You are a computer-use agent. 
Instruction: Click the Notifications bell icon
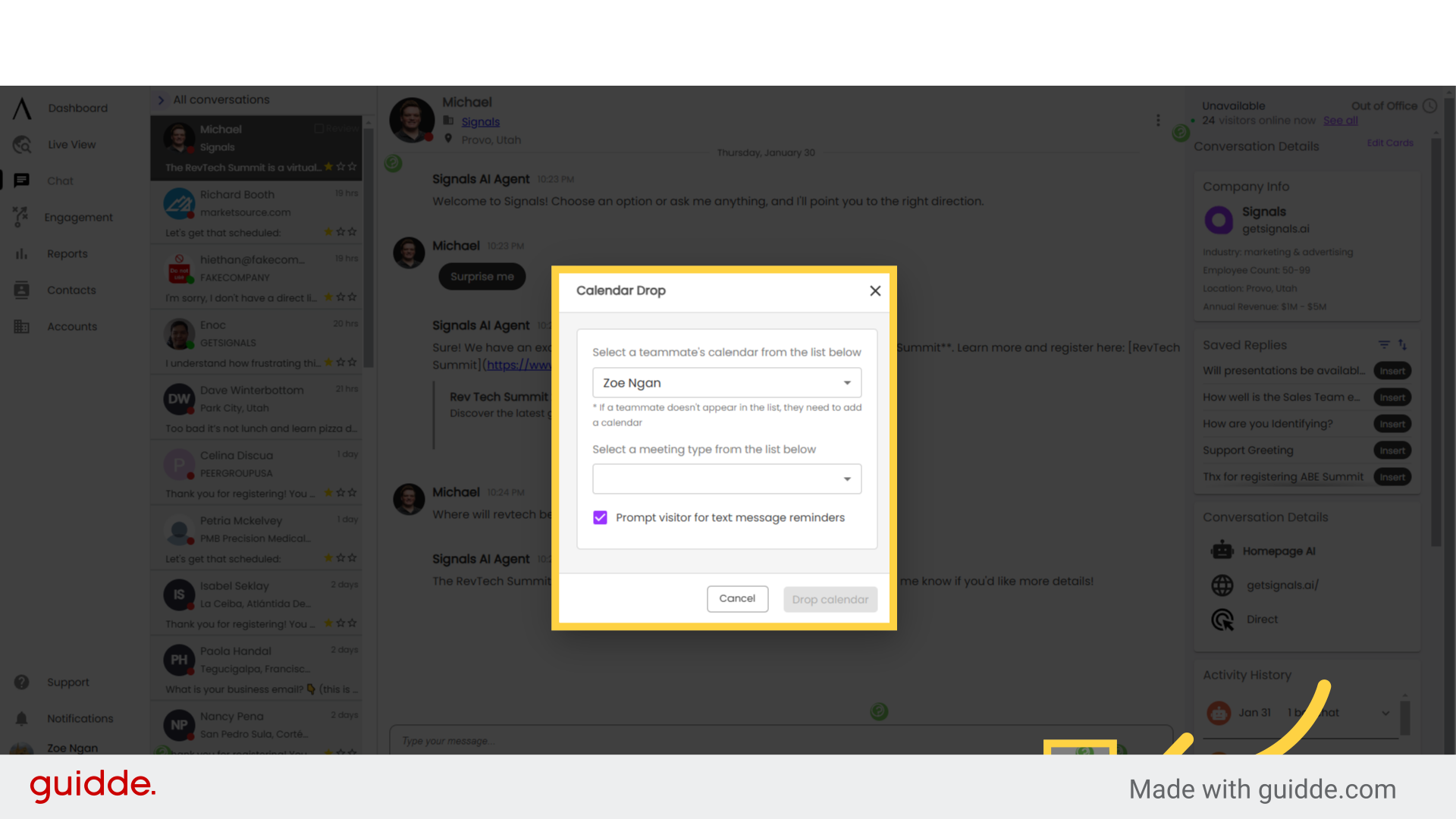tap(21, 718)
